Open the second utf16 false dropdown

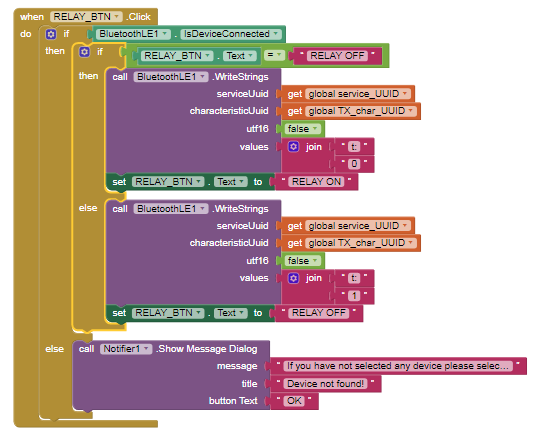(315, 261)
